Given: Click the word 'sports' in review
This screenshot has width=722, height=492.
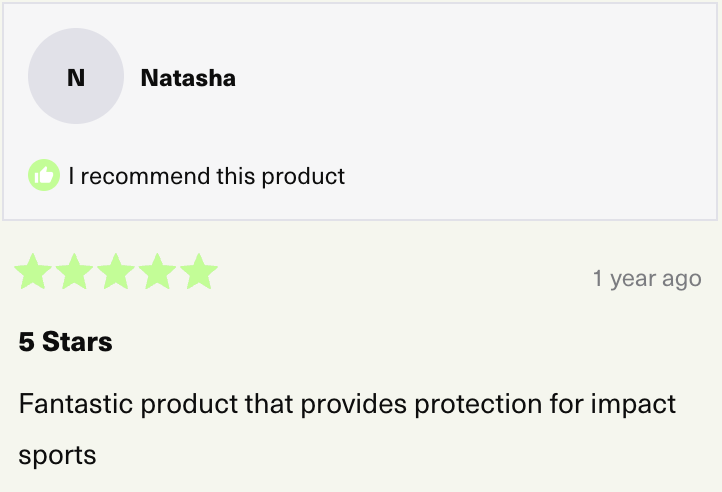Looking at the screenshot, I should point(57,456).
